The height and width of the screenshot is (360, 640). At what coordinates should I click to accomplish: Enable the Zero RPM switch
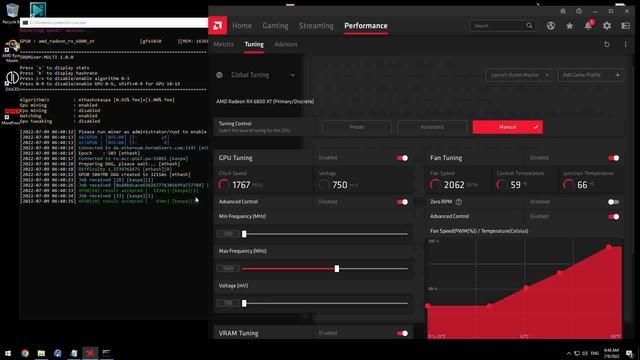(x=613, y=202)
